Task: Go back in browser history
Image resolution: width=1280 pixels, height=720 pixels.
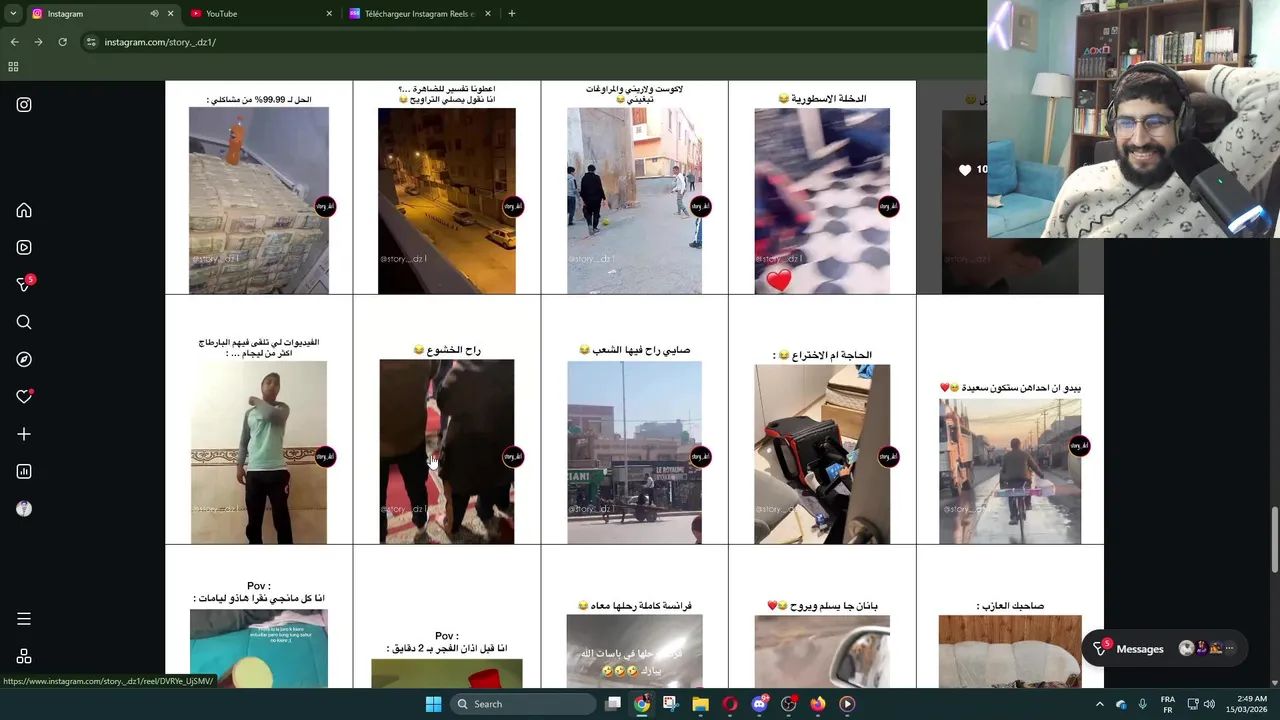Action: [14, 42]
